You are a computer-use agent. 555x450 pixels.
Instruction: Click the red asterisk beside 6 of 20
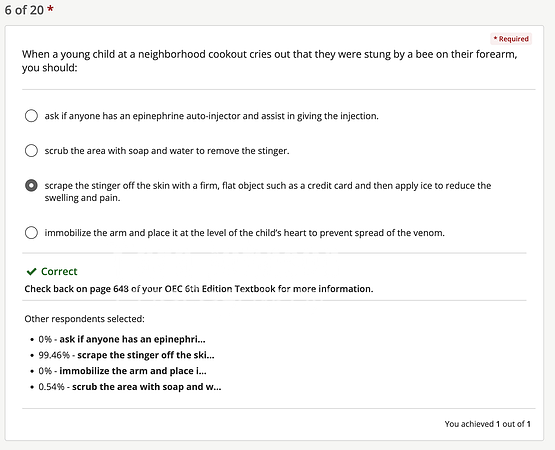pos(50,9)
